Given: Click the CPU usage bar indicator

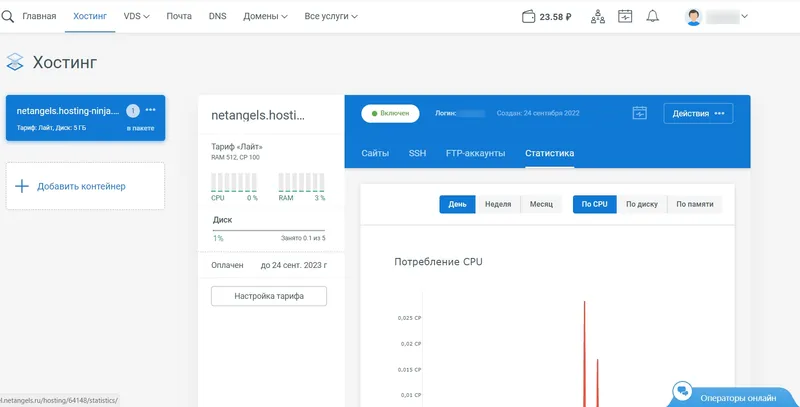Looking at the screenshot, I should pyautogui.click(x=234, y=183).
